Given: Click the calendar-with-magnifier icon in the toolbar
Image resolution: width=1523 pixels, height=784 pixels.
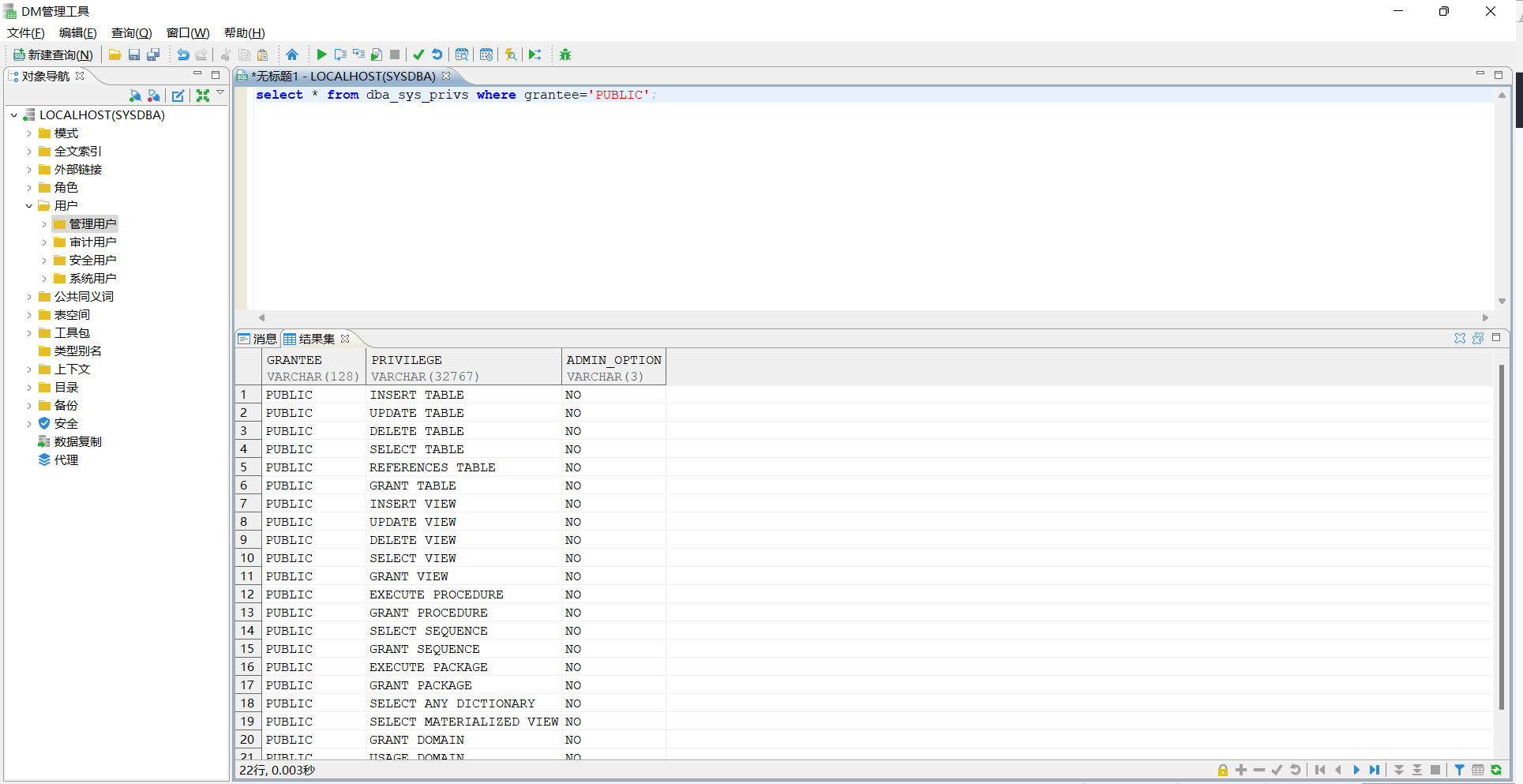Looking at the screenshot, I should (462, 54).
